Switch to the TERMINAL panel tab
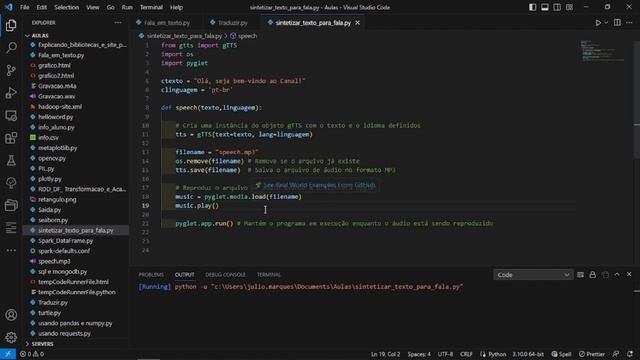This screenshot has width=640, height=360. [x=269, y=275]
